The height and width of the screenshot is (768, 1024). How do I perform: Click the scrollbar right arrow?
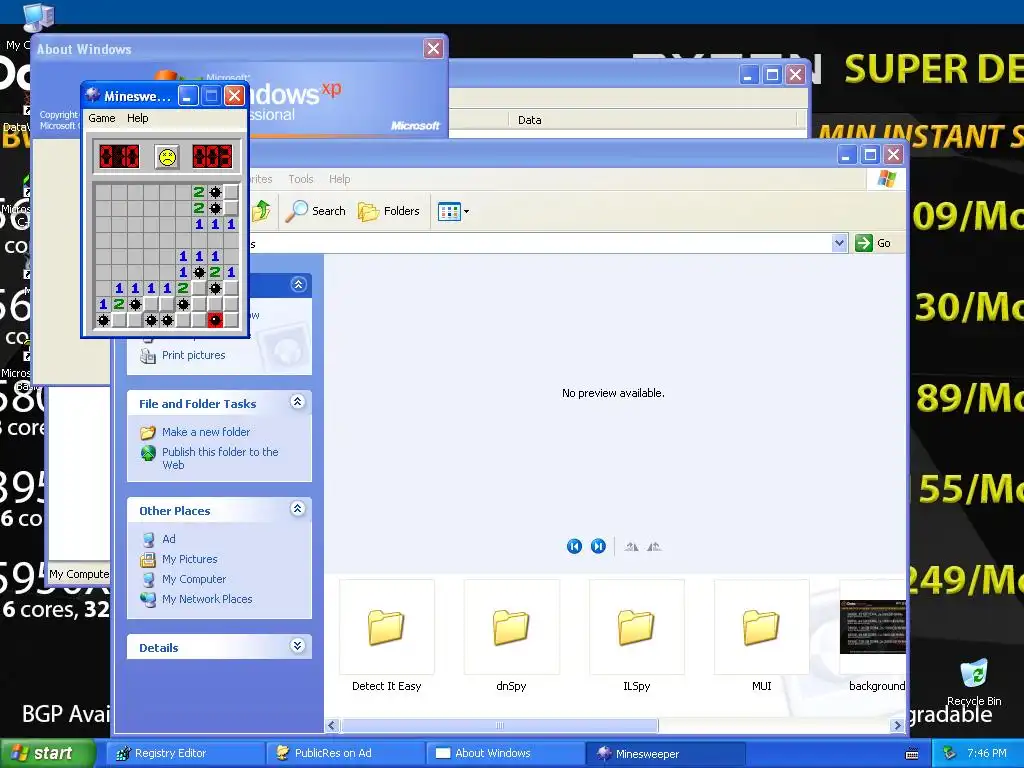(x=897, y=726)
